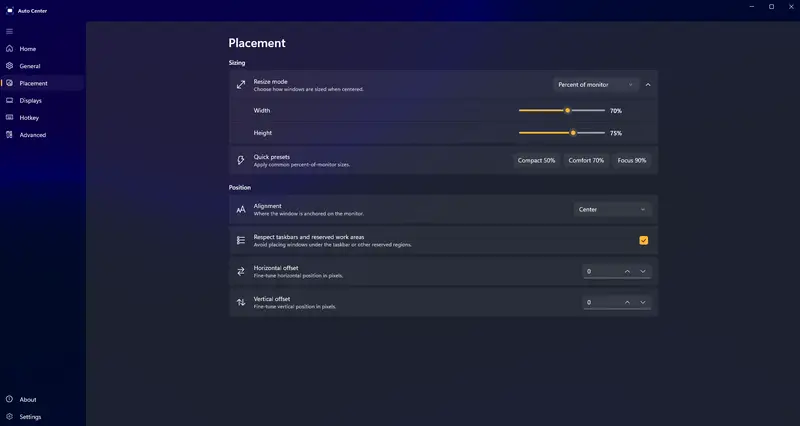
Task: Click the Hotkey keyboard icon
Action: pos(9,117)
